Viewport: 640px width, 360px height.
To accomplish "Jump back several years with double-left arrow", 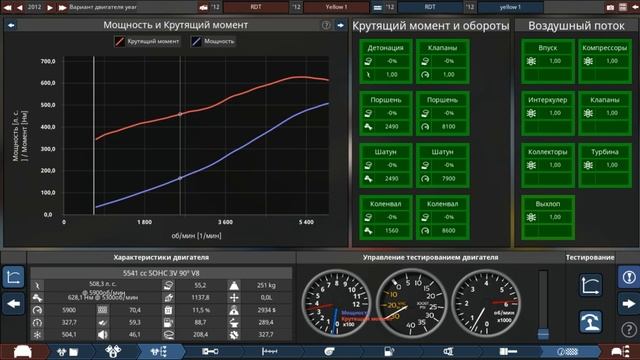I will [7, 7].
